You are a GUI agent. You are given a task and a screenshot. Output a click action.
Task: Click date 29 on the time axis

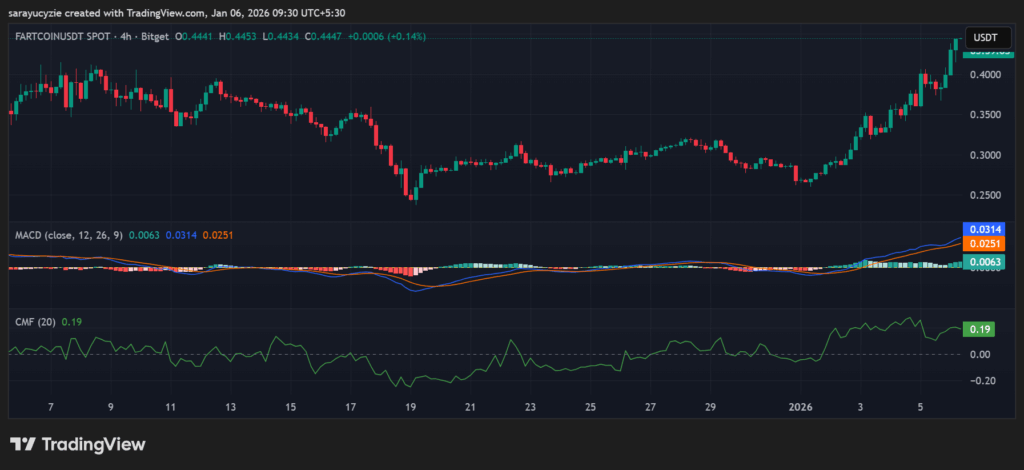point(709,407)
